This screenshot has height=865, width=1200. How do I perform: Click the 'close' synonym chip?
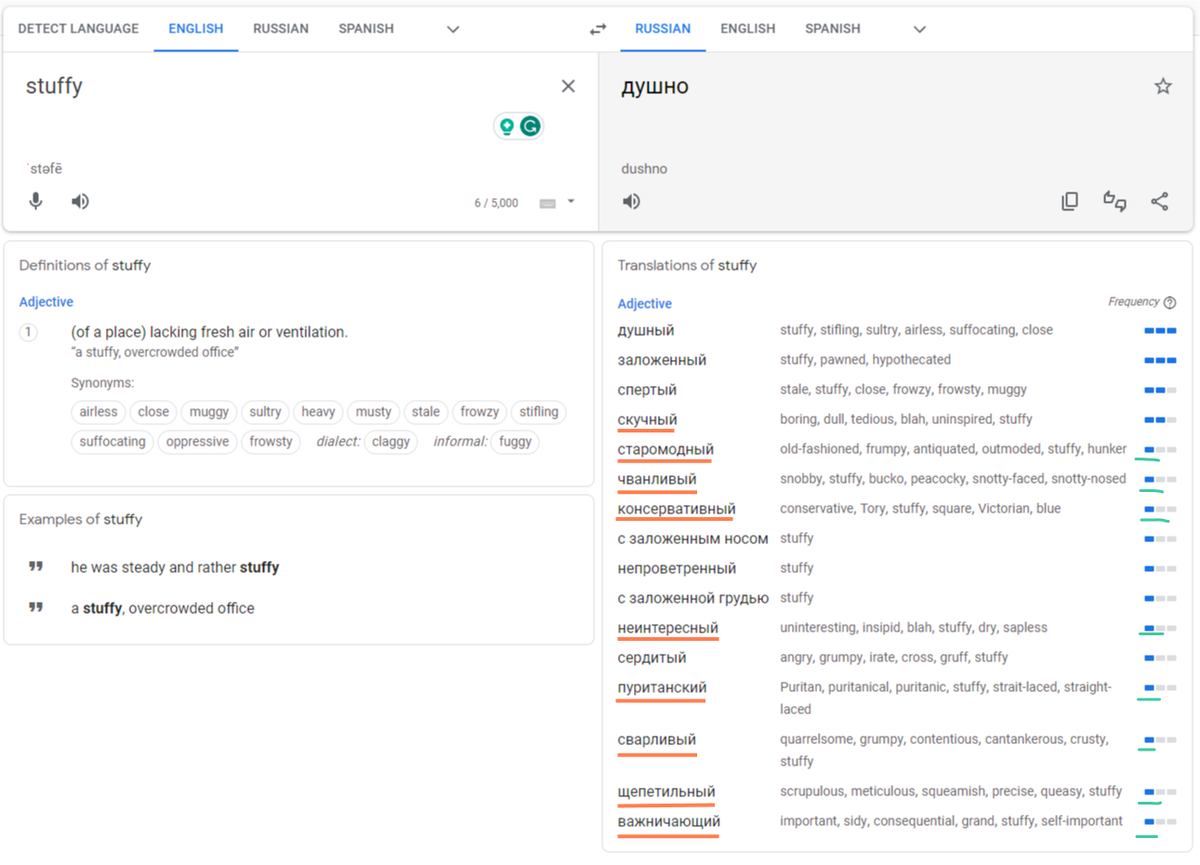click(x=154, y=412)
